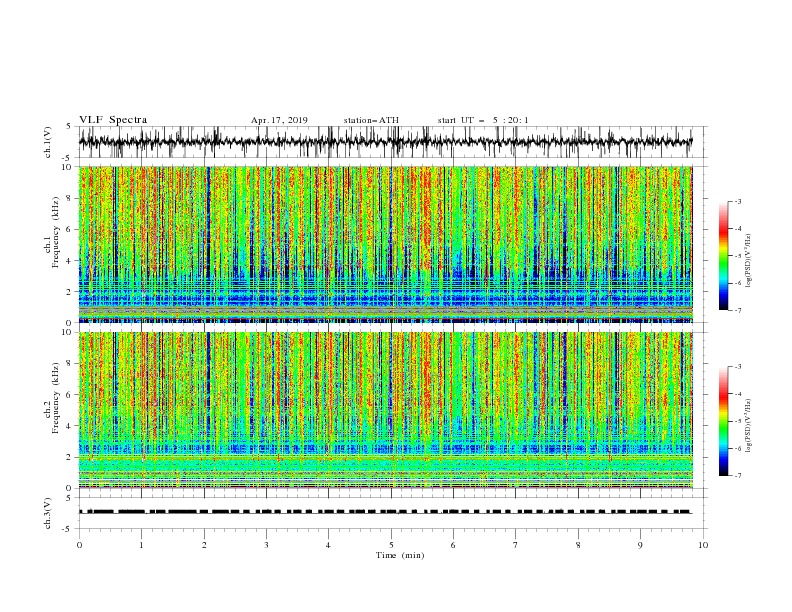Click the time axis tick label "0"
The width and height of the screenshot is (792, 612).
(x=79, y=545)
